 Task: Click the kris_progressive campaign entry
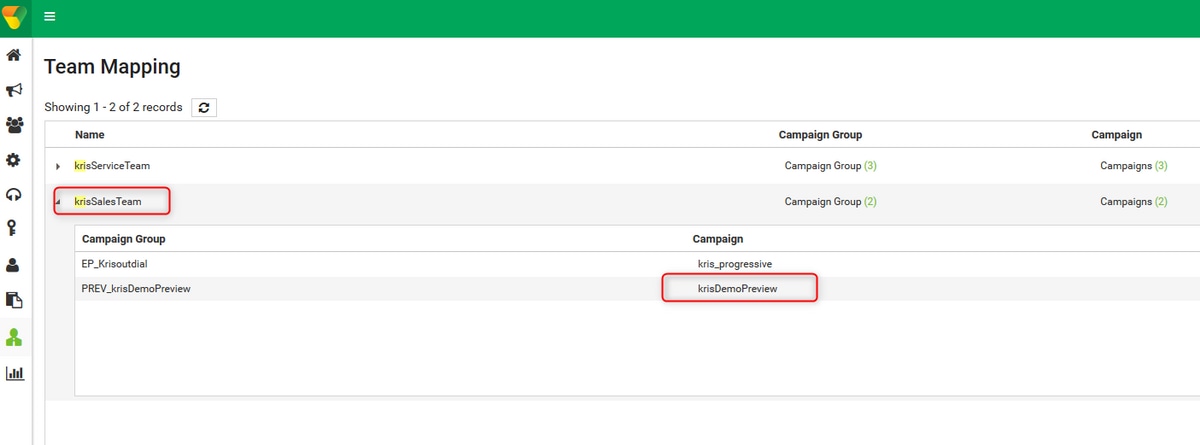735,263
